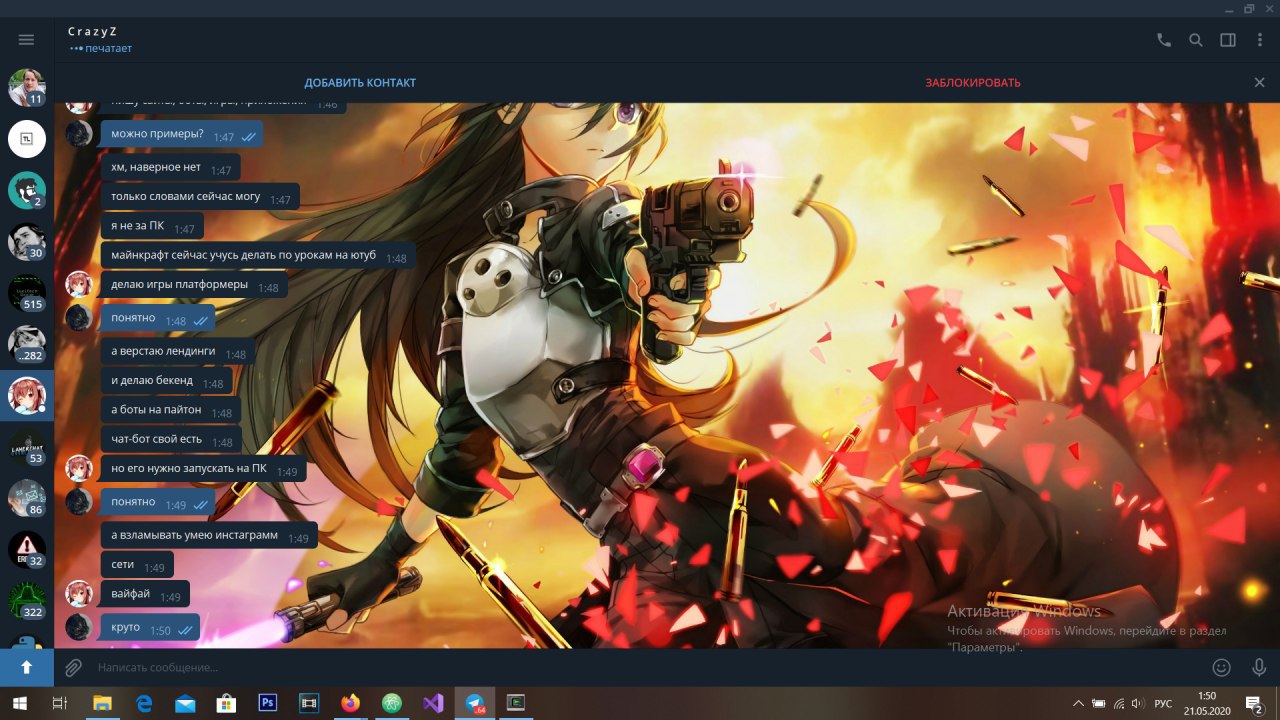1280x720 pixels.
Task: Click message 'делаю игры платформеры'
Action: coord(194,286)
